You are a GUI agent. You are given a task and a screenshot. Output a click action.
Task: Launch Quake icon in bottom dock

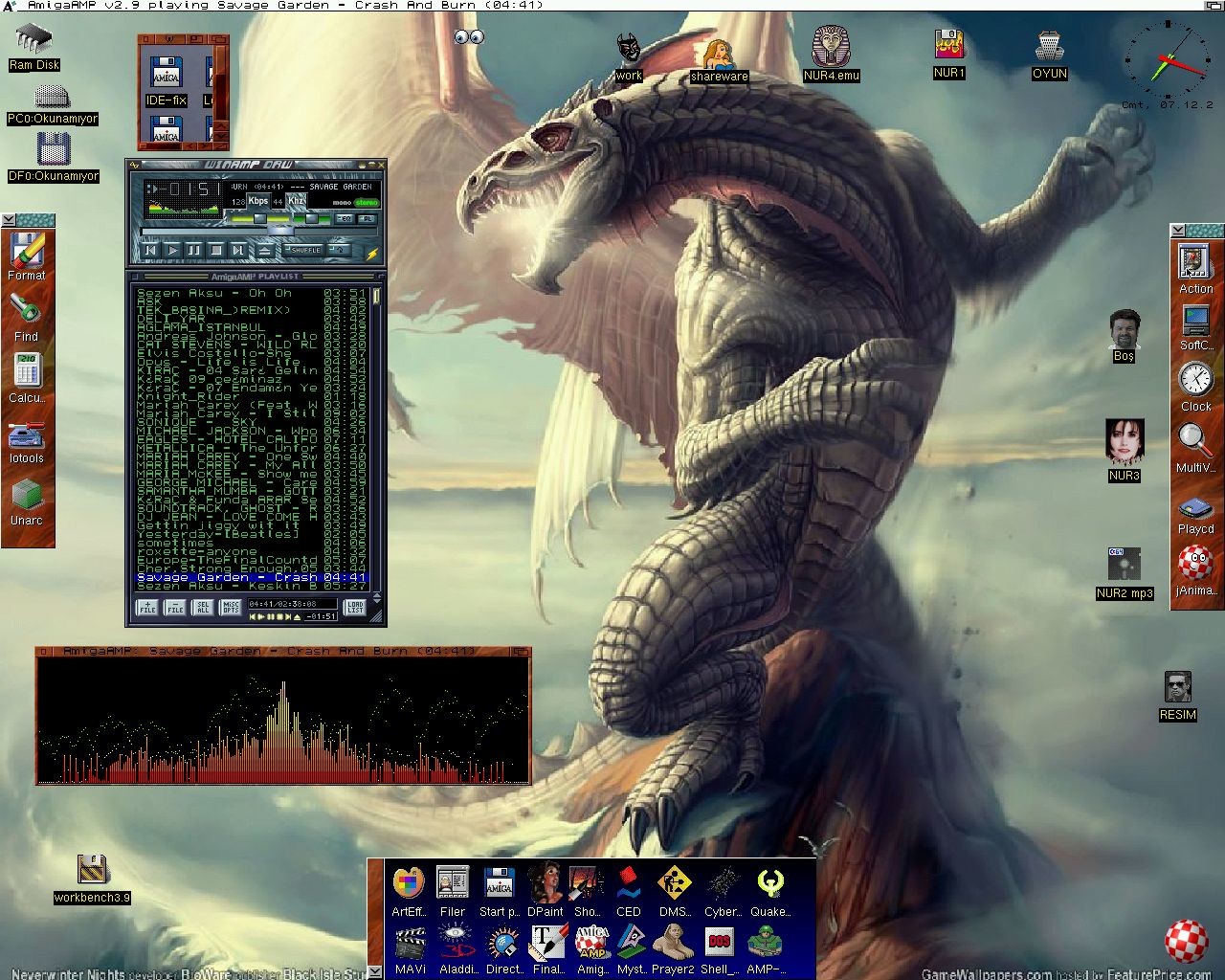click(x=770, y=890)
